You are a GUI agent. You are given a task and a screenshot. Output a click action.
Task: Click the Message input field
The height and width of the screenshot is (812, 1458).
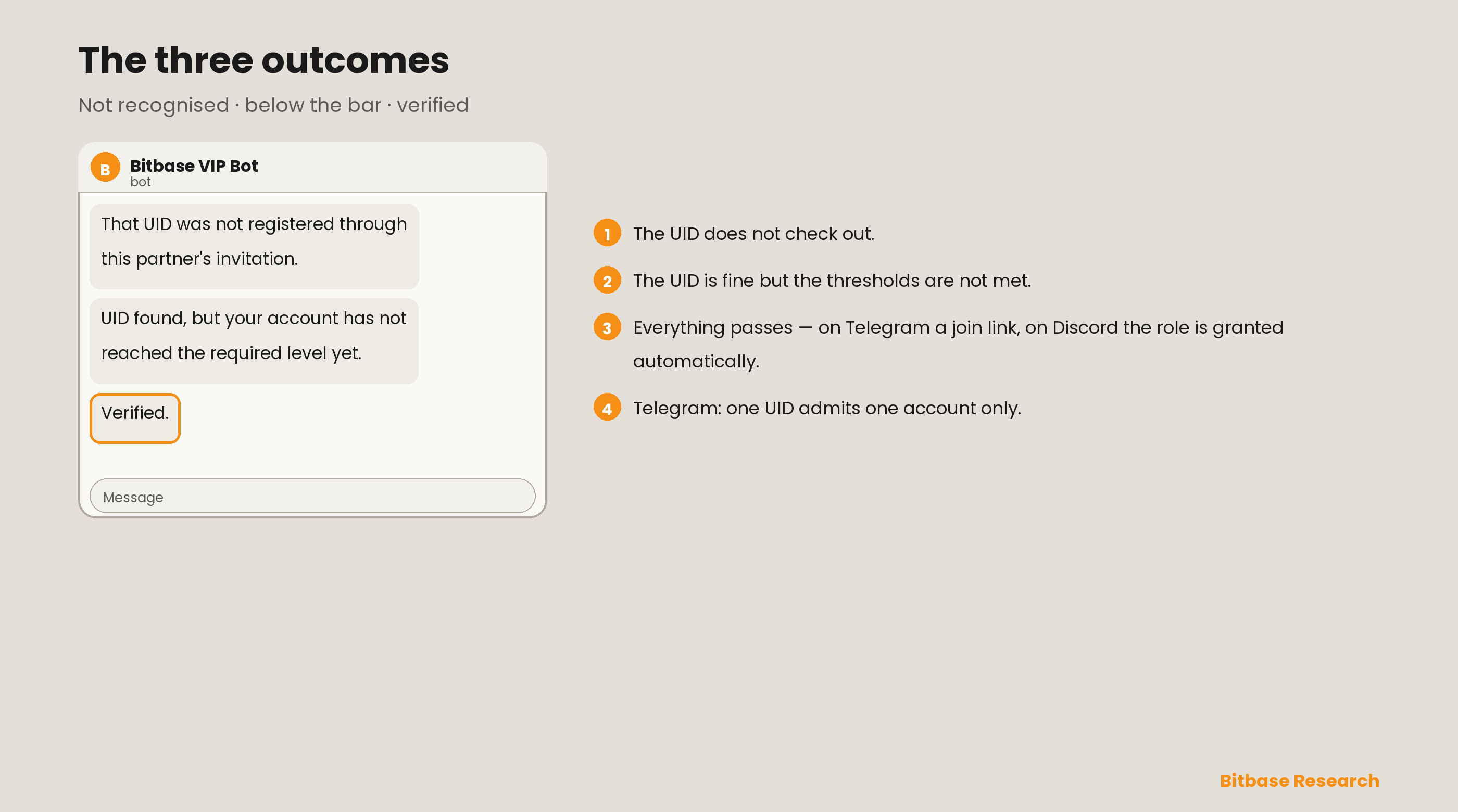tap(312, 496)
